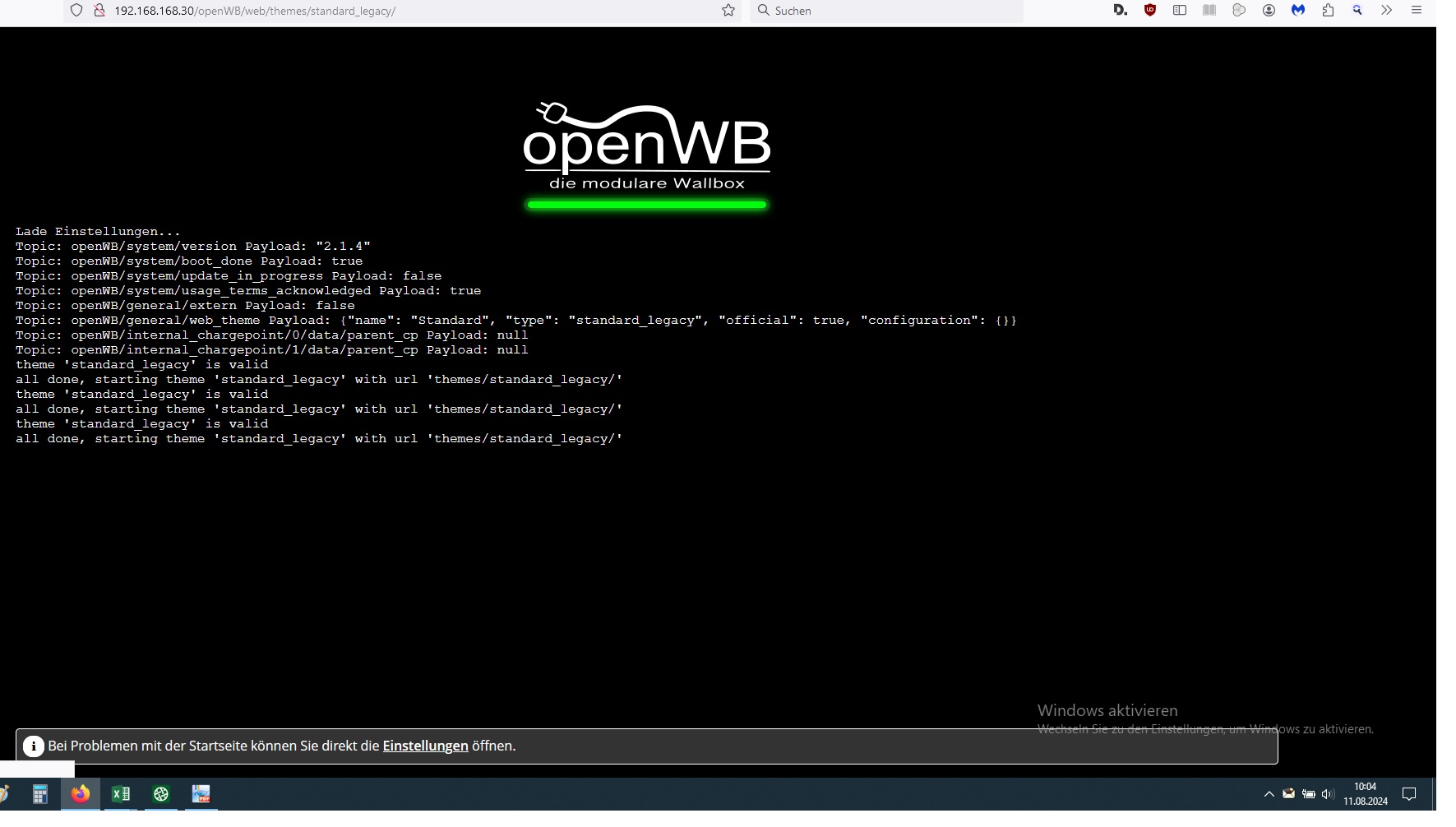Click the openWB/system/boot_done topic line

(x=189, y=261)
